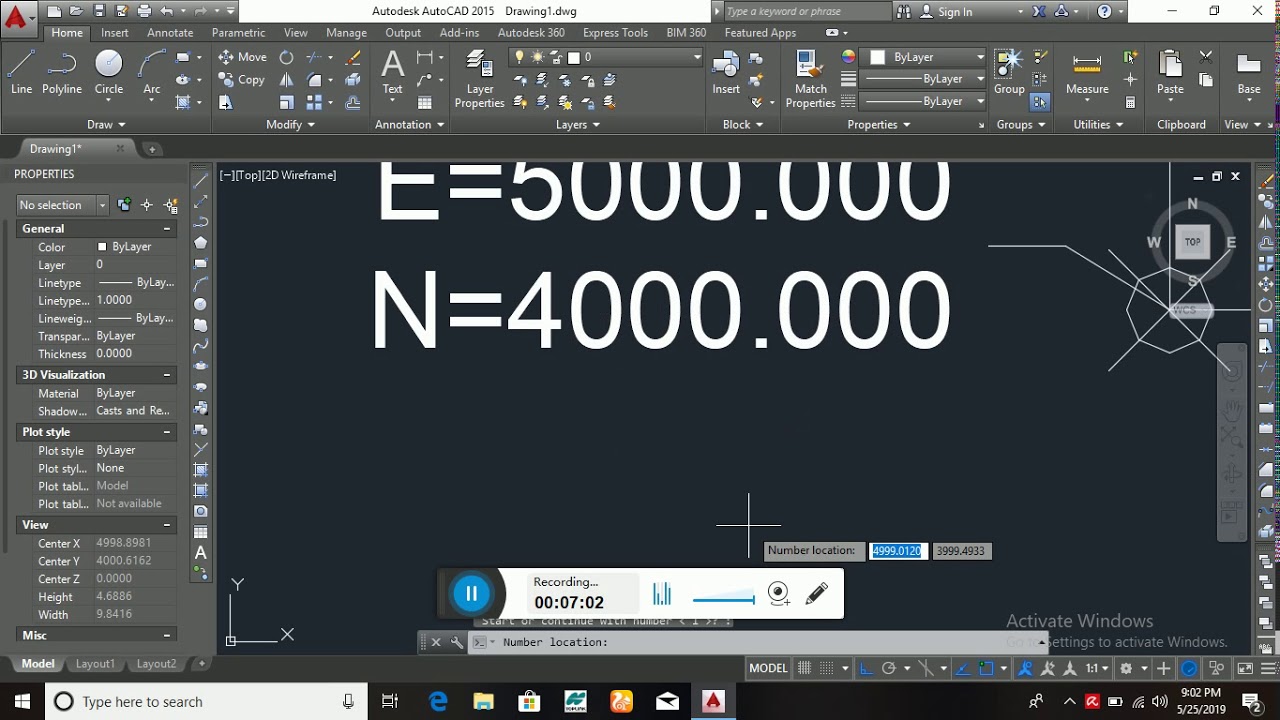Select the Stretch tool icon

(x=225, y=102)
